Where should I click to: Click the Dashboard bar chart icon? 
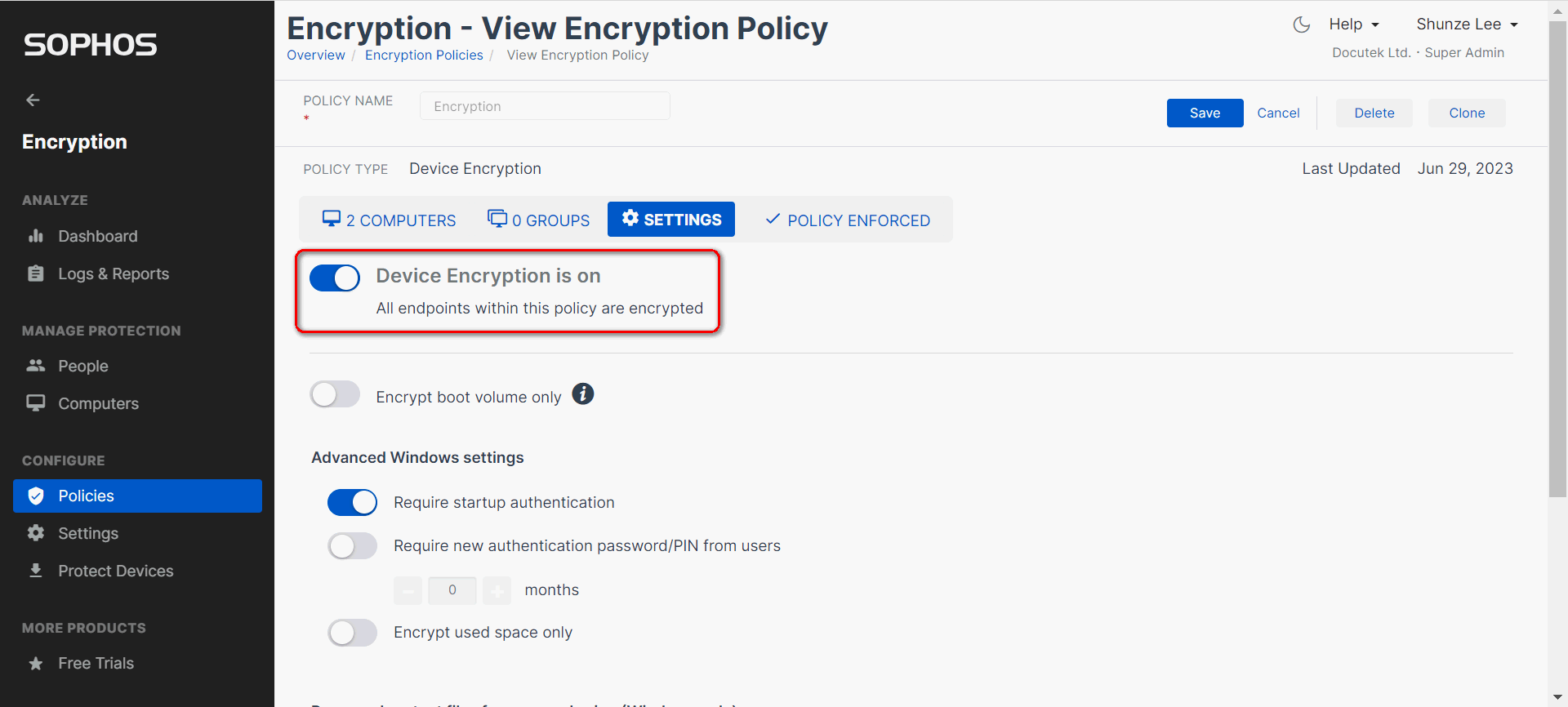(x=36, y=236)
